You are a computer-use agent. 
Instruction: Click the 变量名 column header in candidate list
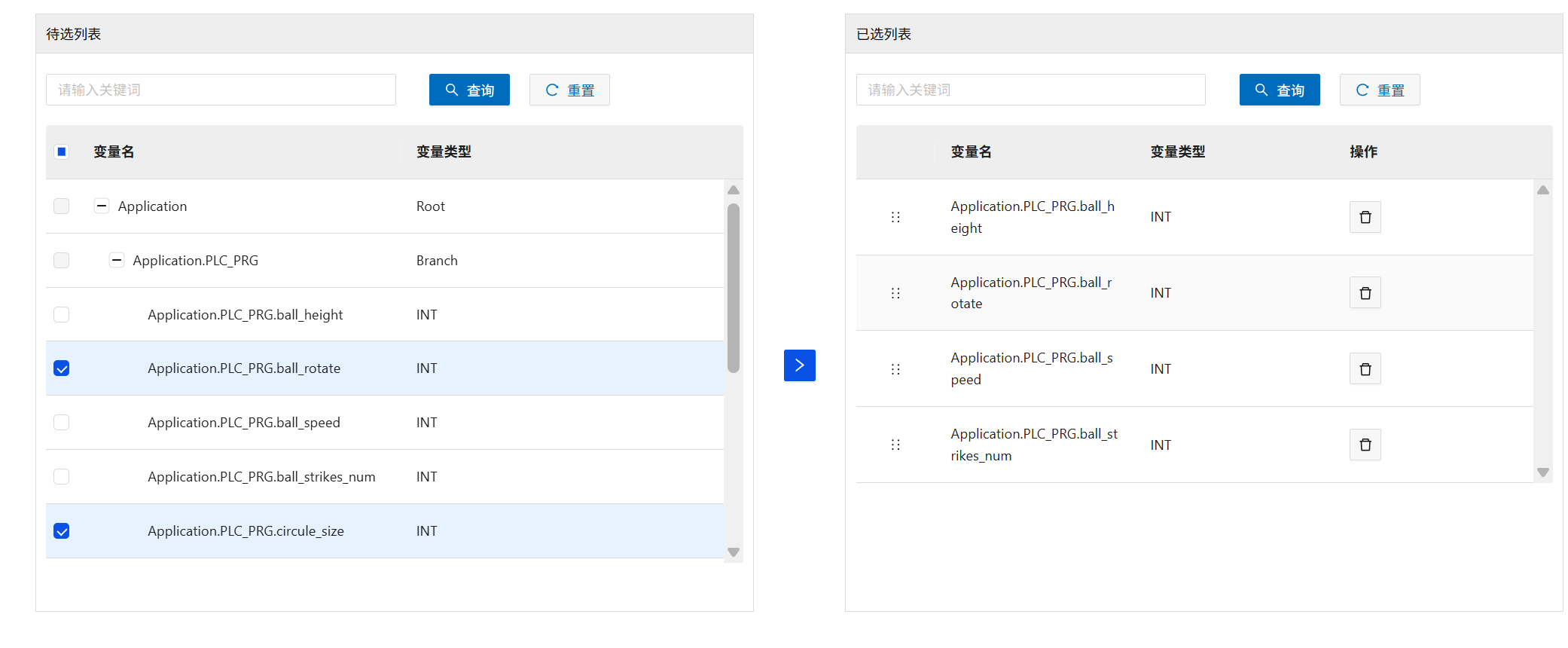114,151
